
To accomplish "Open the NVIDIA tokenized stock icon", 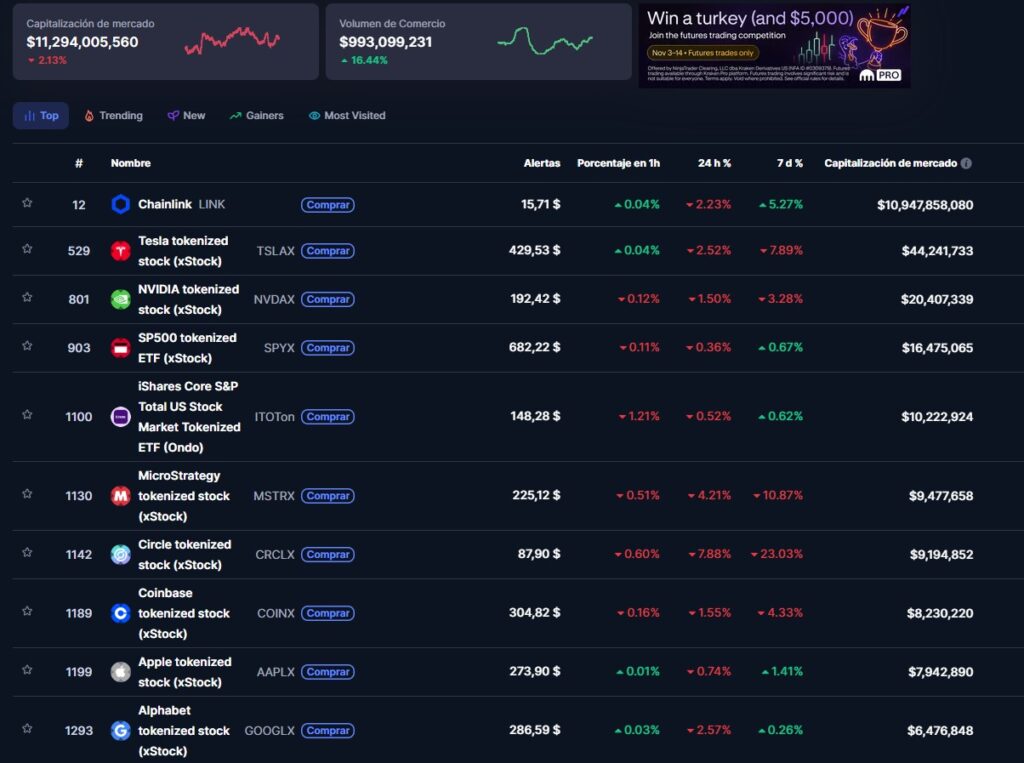I will point(120,299).
